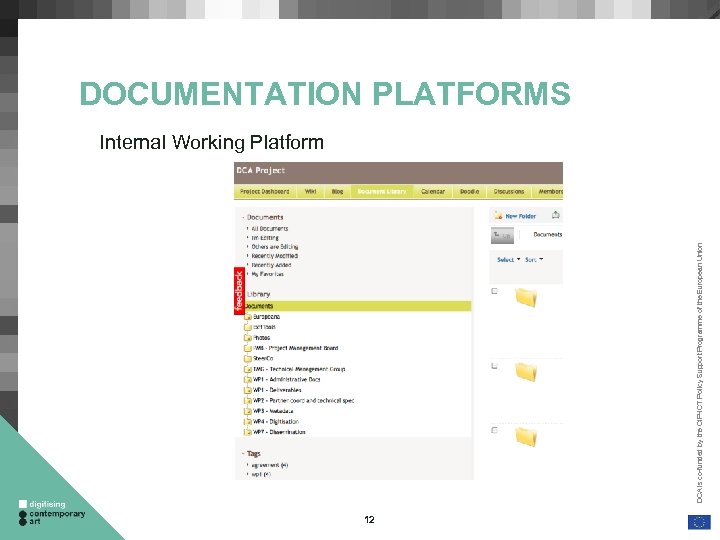Click the grey Up navigation button
The image size is (720, 540).
pyautogui.click(x=502, y=236)
